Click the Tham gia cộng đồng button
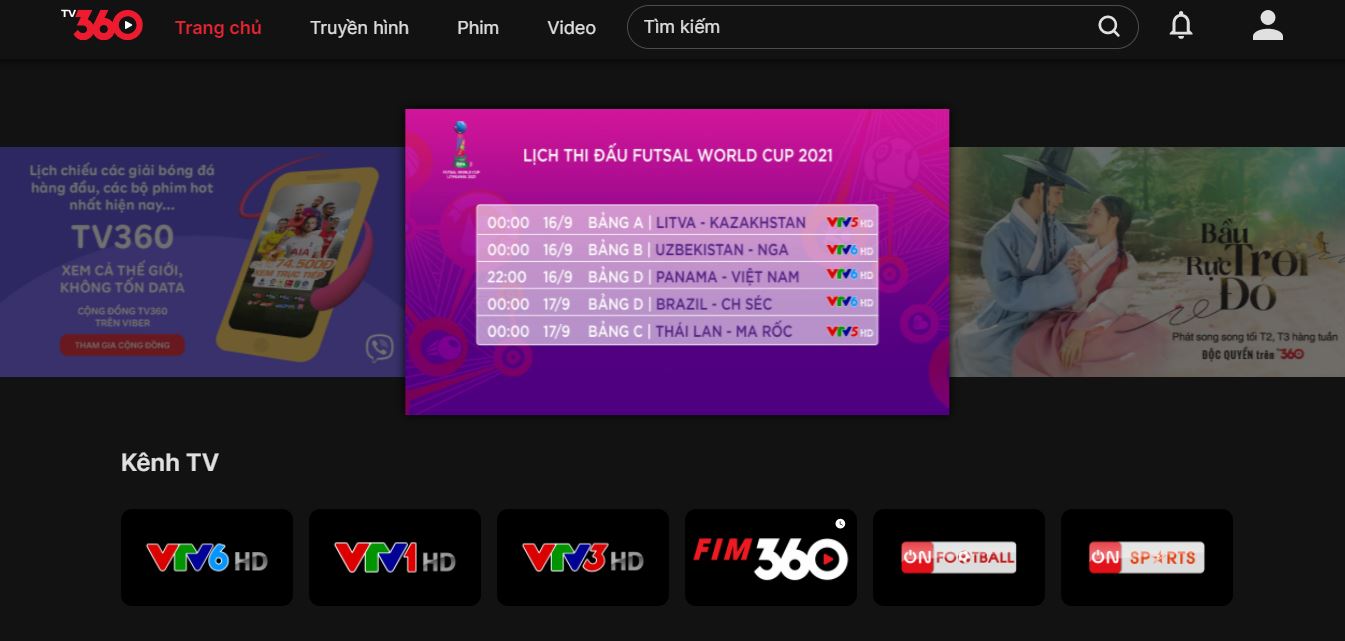Viewport: 1345px width, 641px height. (x=122, y=346)
